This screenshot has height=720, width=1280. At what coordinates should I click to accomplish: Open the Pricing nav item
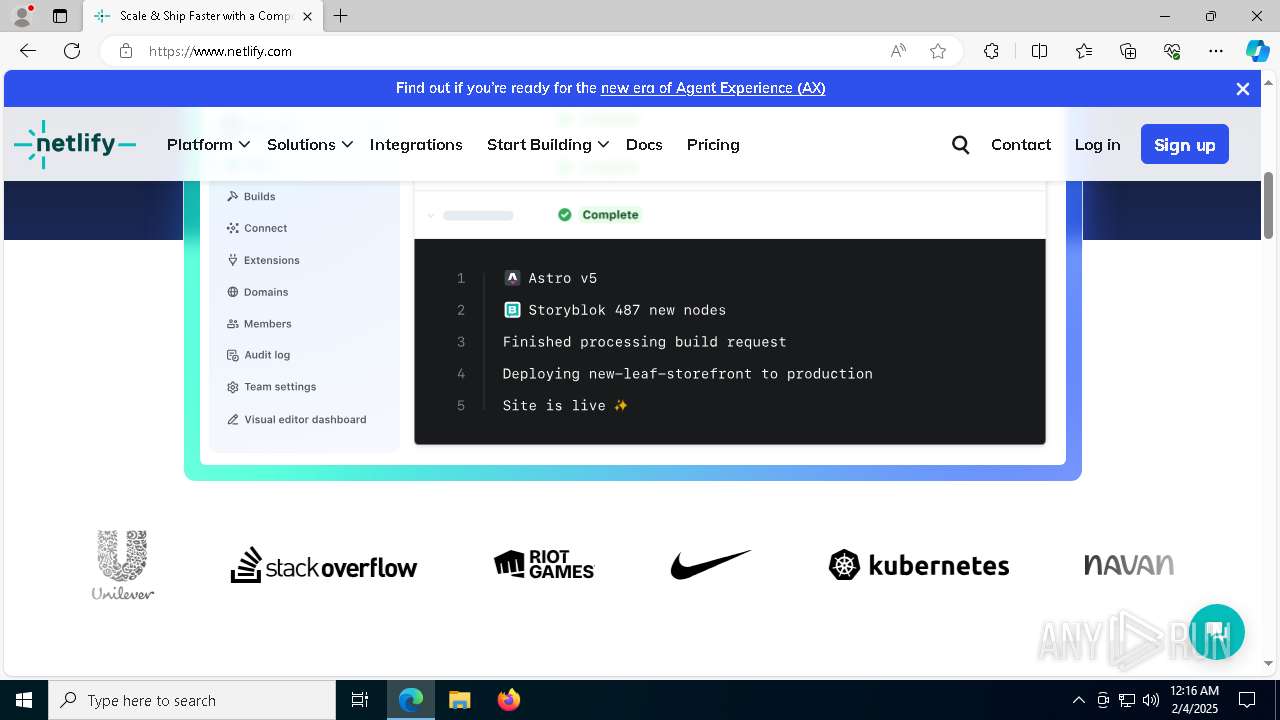[x=713, y=145]
